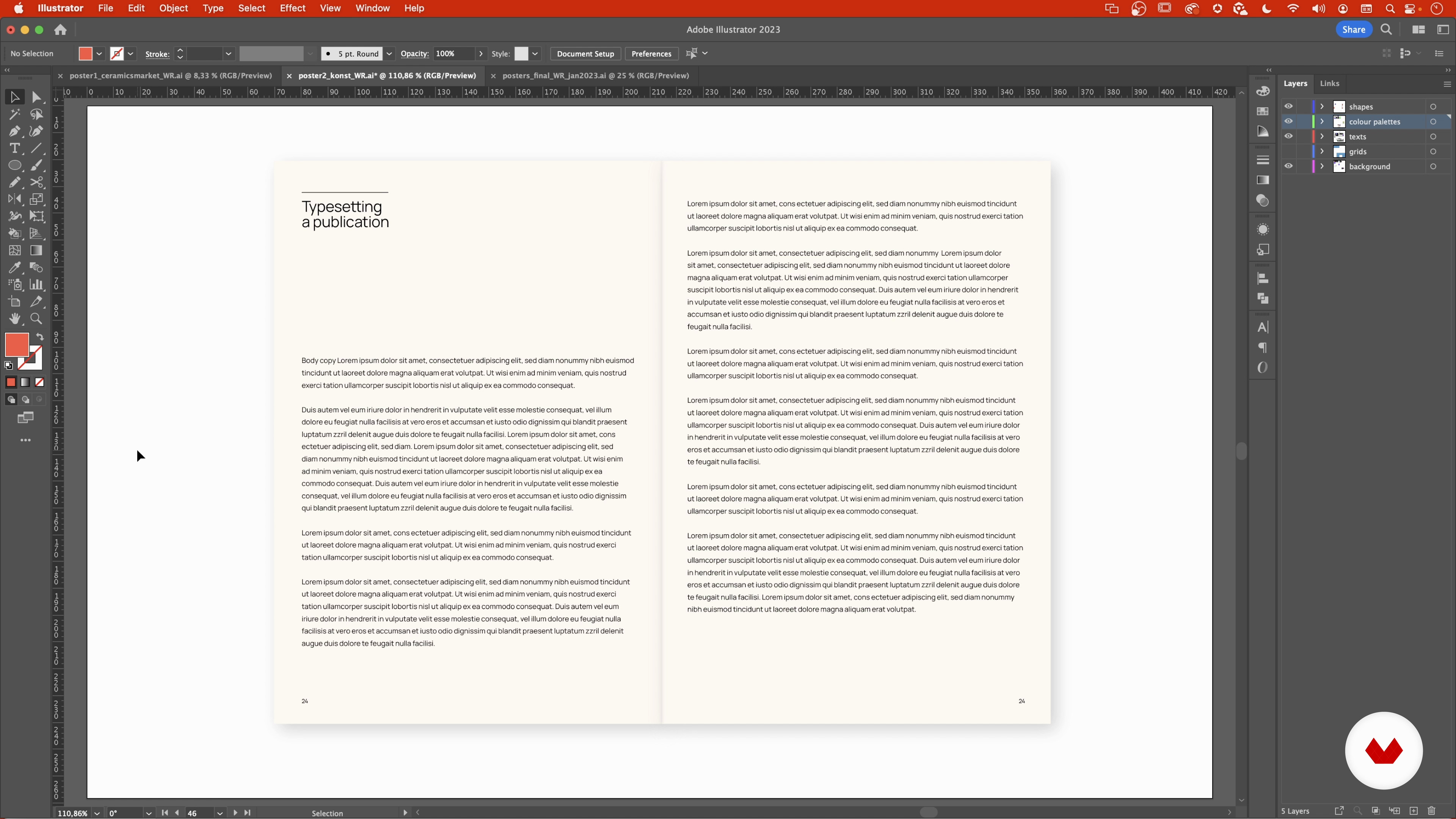Image resolution: width=1456 pixels, height=819 pixels.
Task: Hide the texts layer
Action: (x=1288, y=136)
